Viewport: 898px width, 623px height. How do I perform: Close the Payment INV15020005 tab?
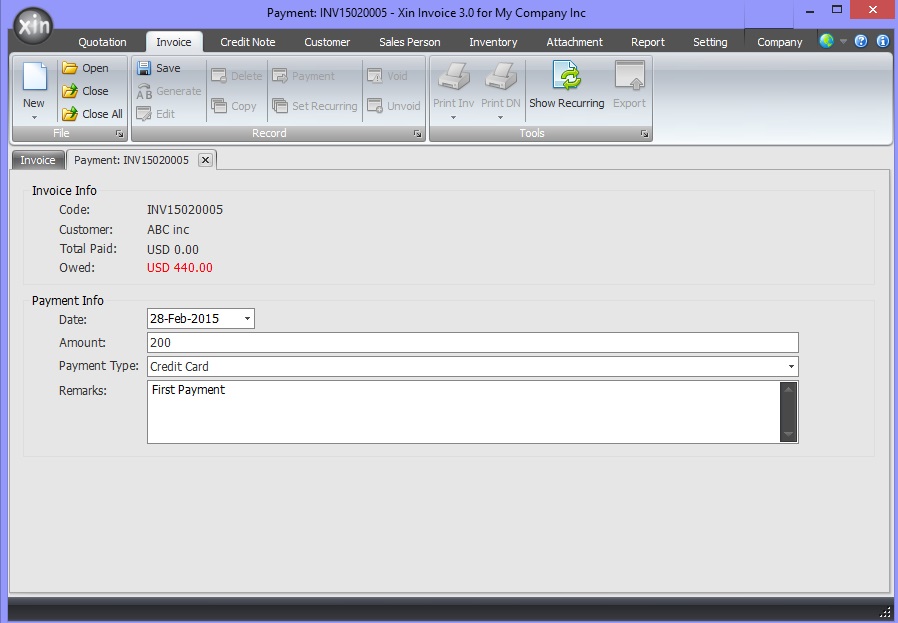tap(205, 160)
